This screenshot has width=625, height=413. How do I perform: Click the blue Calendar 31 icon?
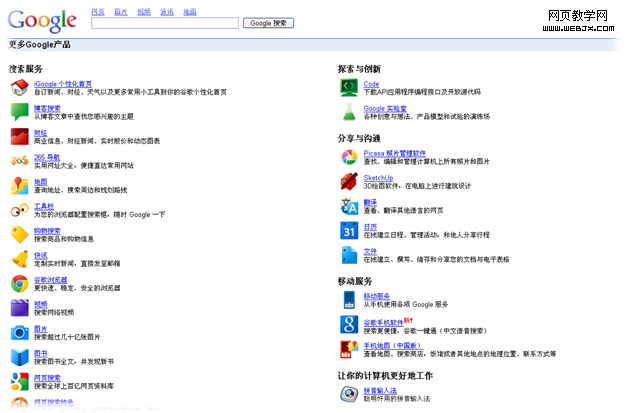[x=349, y=230]
